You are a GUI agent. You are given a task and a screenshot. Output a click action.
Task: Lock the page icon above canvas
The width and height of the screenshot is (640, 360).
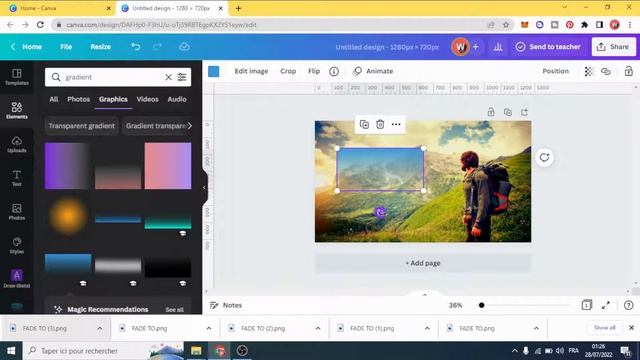(491, 112)
